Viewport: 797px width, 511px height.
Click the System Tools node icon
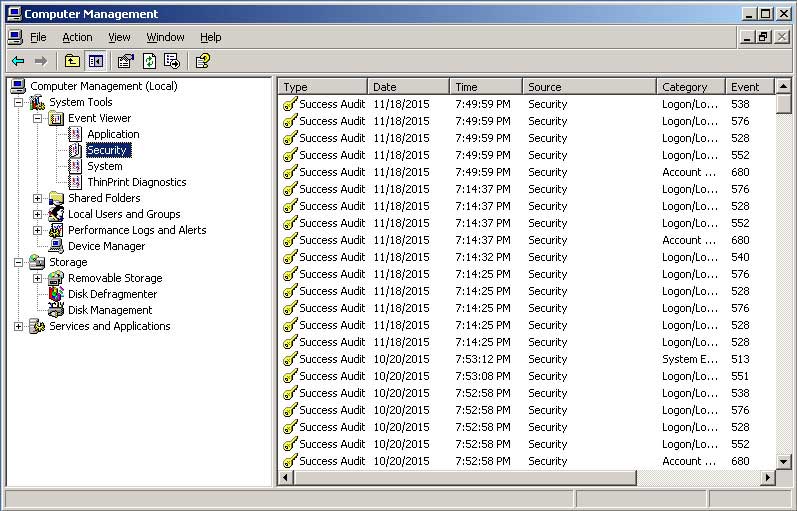[x=37, y=102]
